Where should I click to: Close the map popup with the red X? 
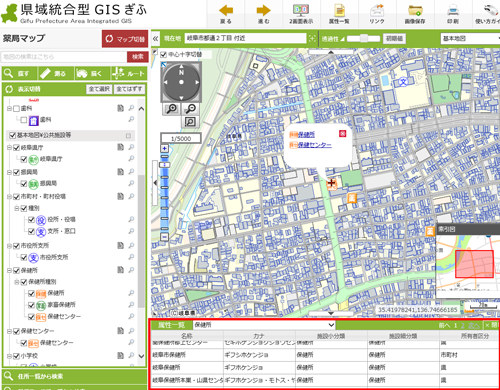point(342,134)
